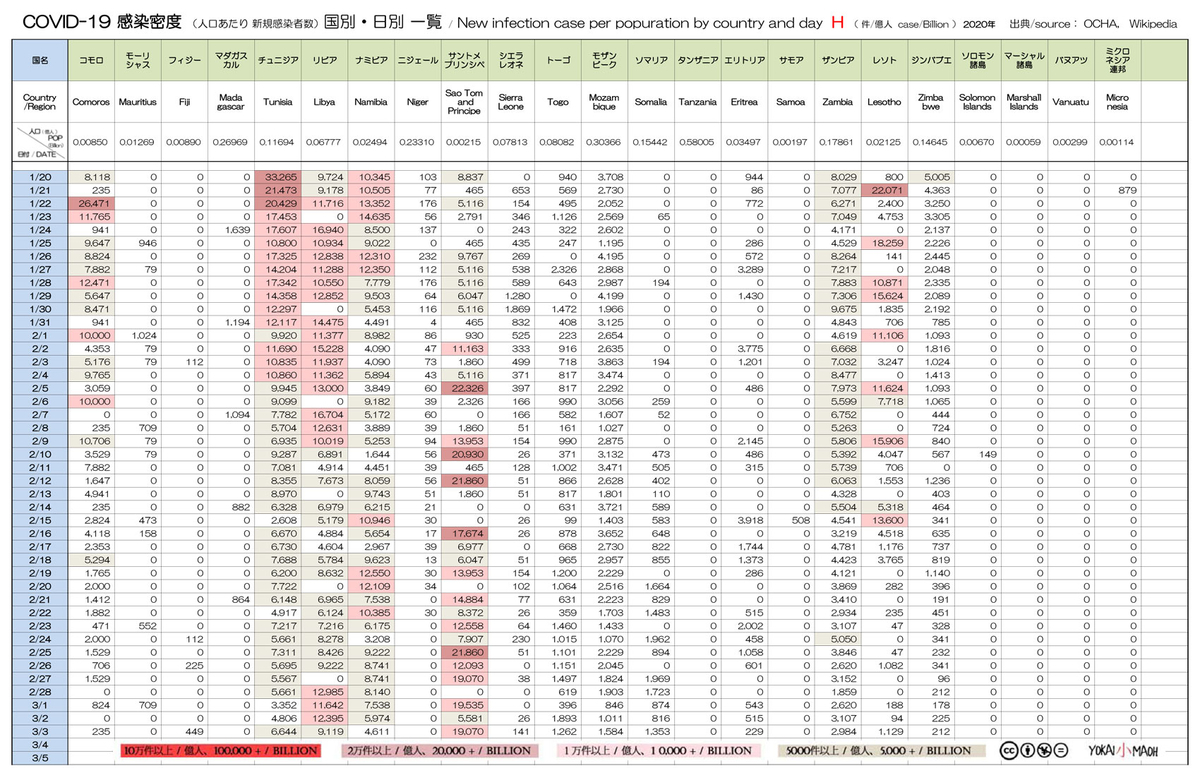The width and height of the screenshot is (1200, 773).
Task: Click Madagascar population 0.26969
Action: click(x=231, y=142)
